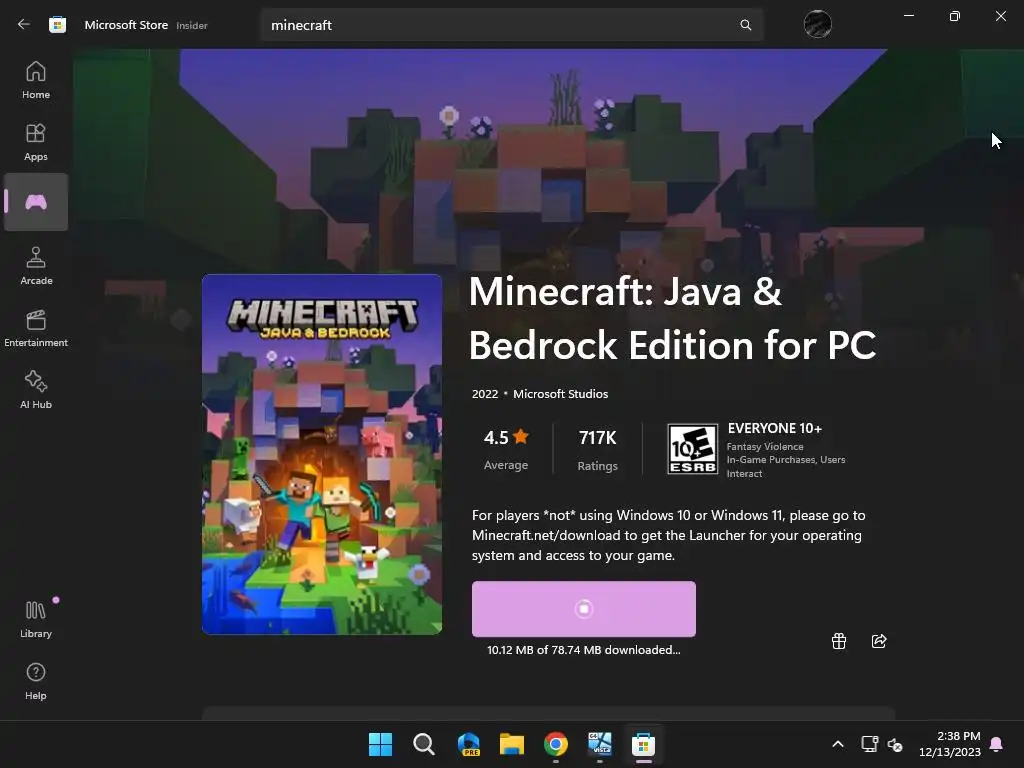The height and width of the screenshot is (768, 1024).
Task: Click the taskbar icon left of Microsoft Store
Action: point(600,744)
